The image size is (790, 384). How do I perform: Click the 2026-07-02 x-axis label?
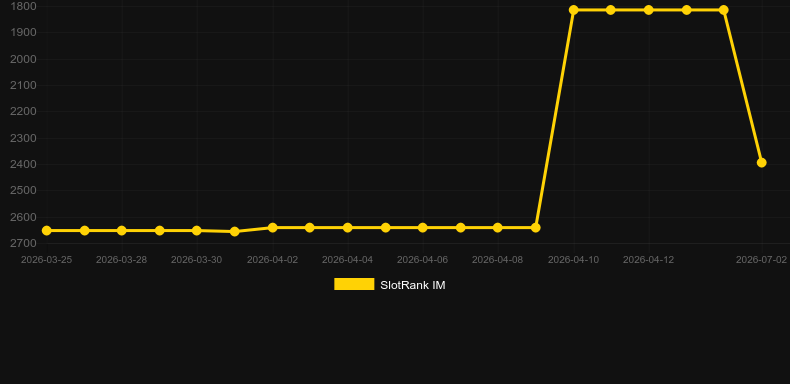761,260
